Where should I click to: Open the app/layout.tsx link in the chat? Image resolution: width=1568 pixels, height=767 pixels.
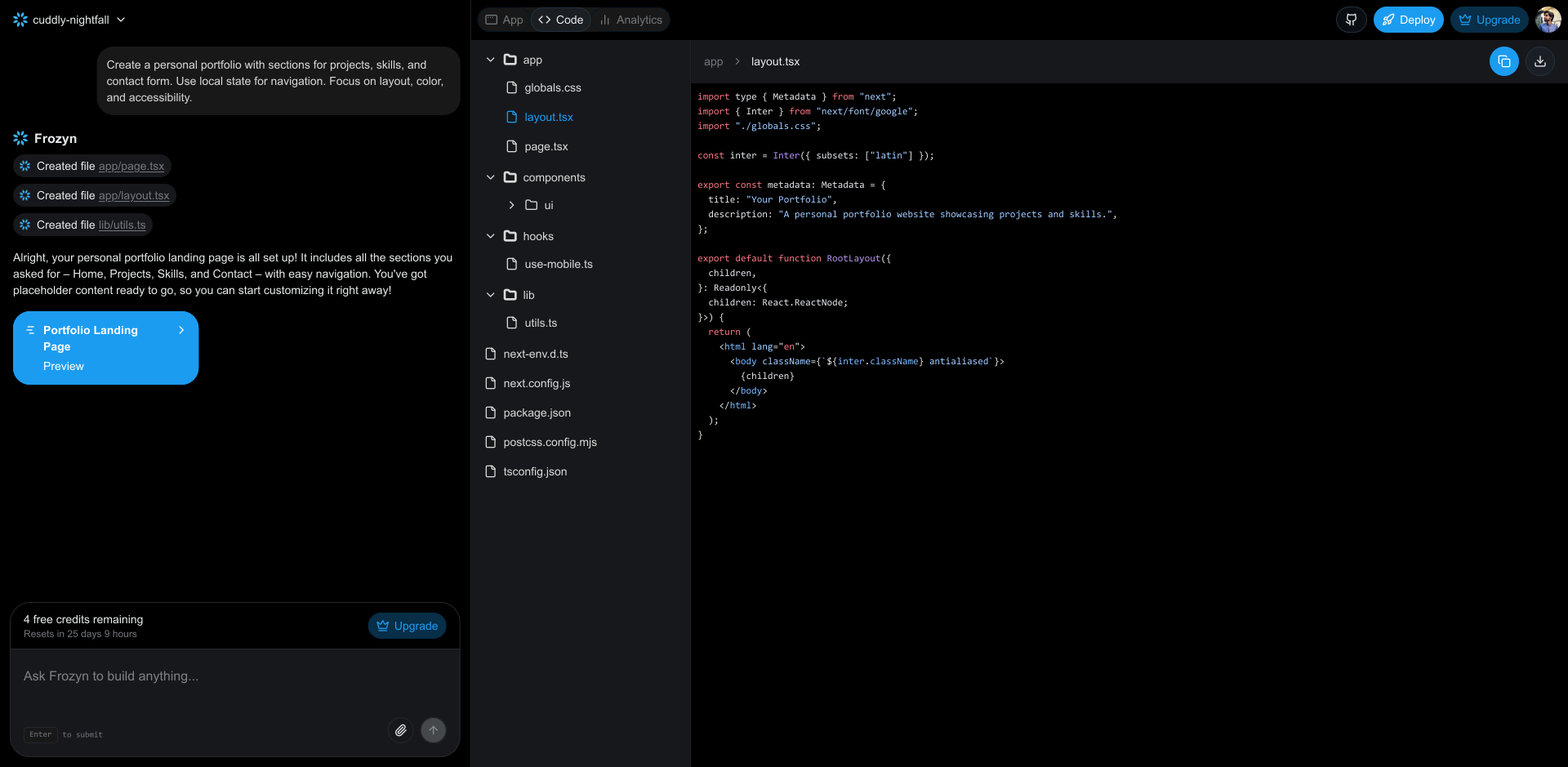tap(134, 195)
